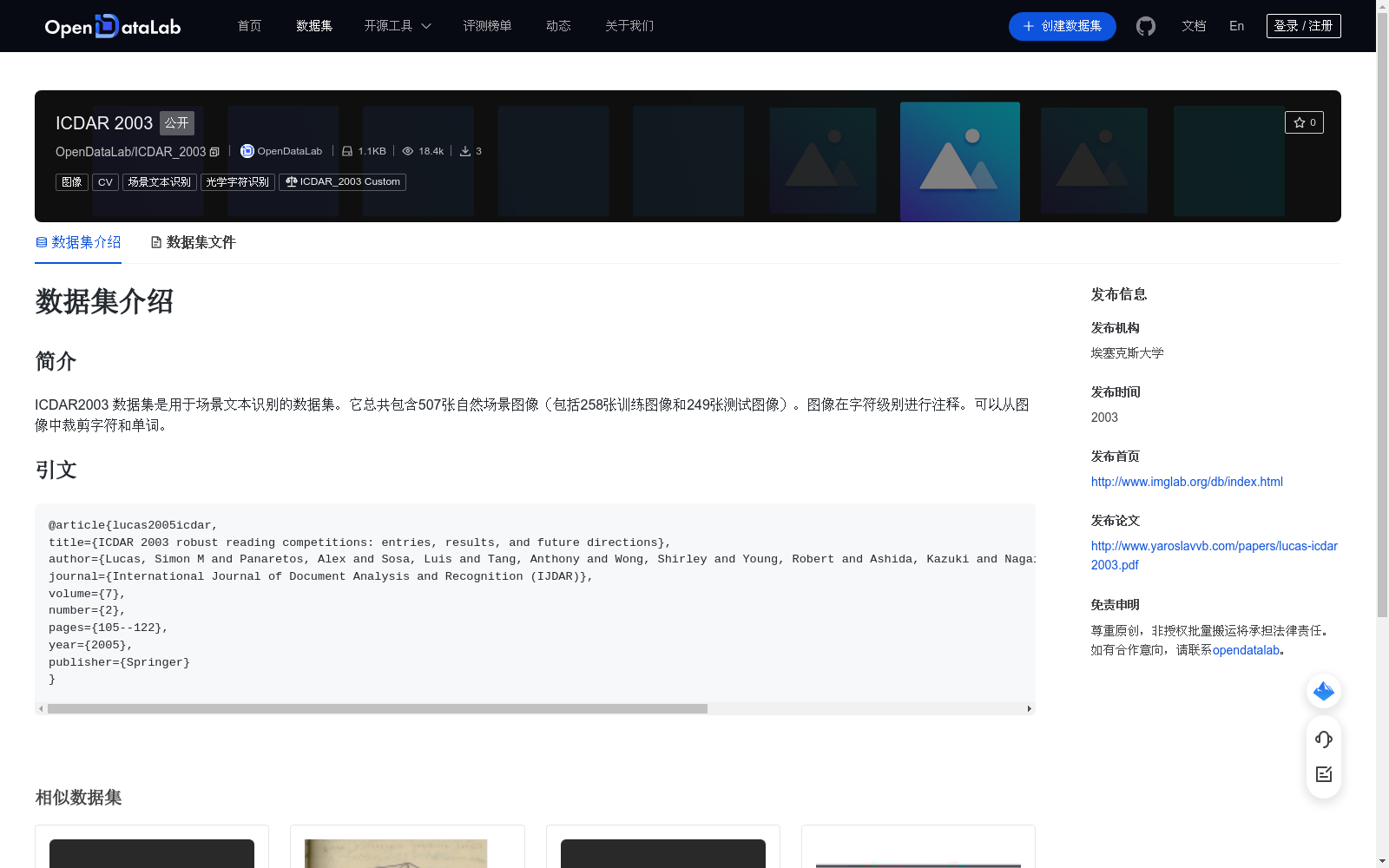Click the 埃塞克斯大学 publisher text
The width and height of the screenshot is (1389, 868).
click(x=1127, y=353)
